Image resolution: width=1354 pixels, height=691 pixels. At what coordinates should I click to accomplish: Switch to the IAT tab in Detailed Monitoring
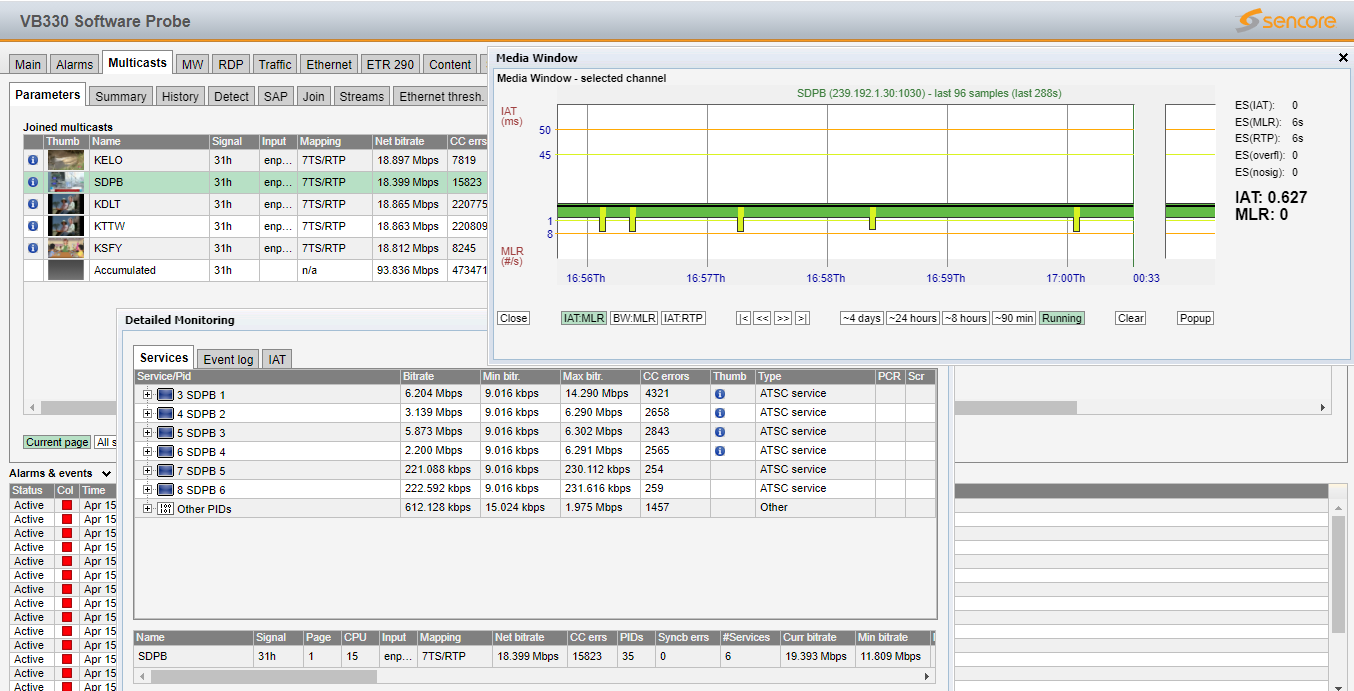tap(278, 359)
